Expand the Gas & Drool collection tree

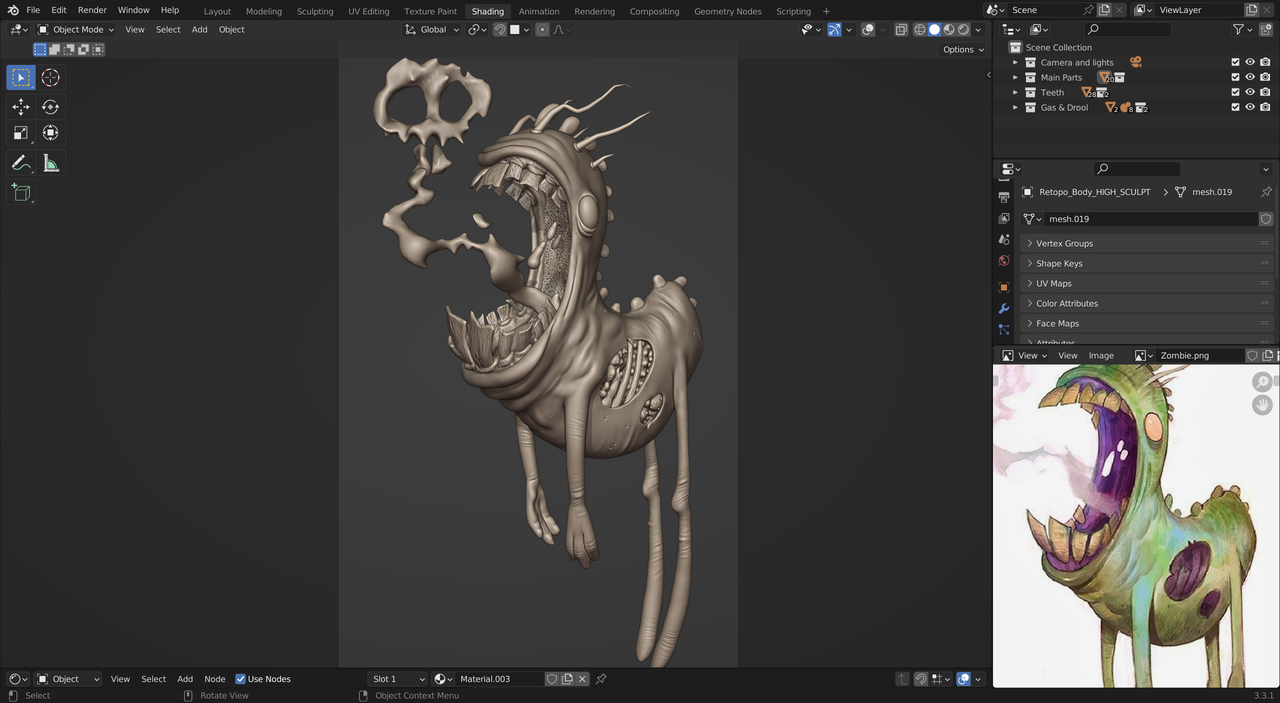tap(1015, 107)
